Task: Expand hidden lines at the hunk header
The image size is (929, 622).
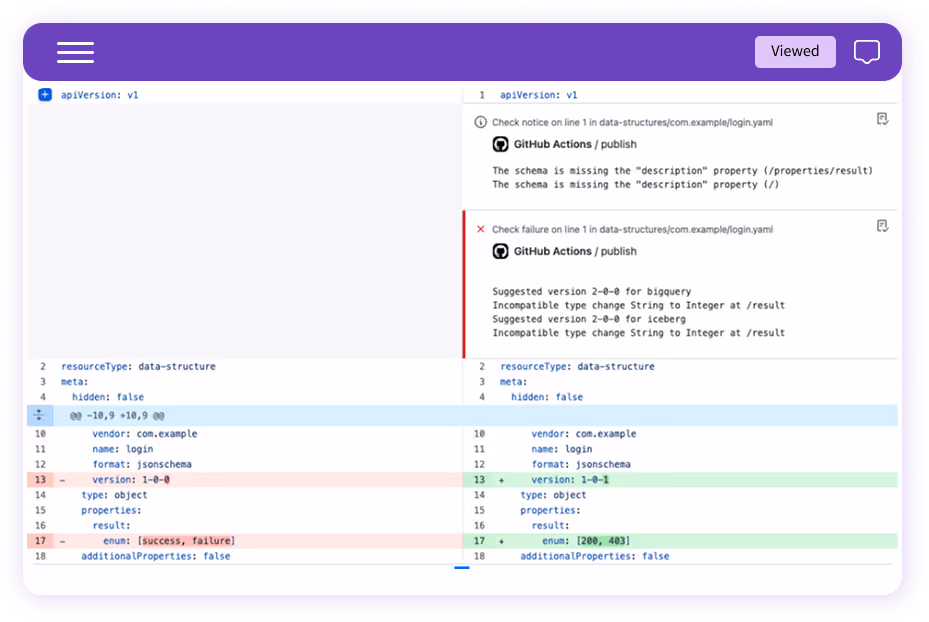Action: click(x=39, y=415)
